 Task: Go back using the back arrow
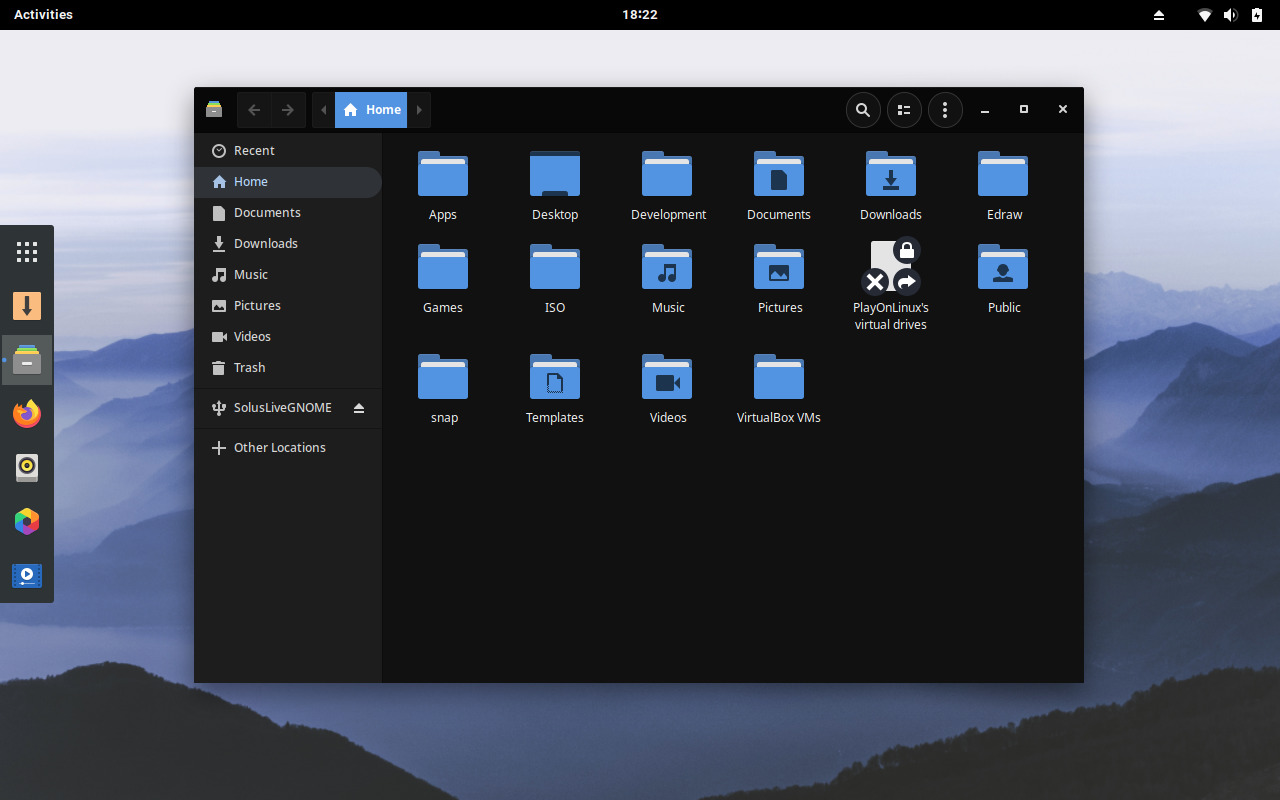253,109
